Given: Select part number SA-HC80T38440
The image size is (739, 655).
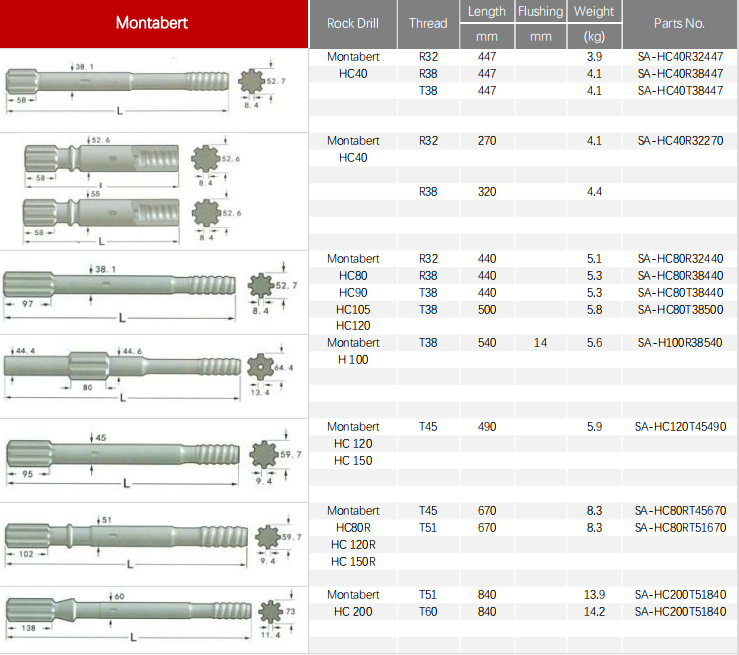Looking at the screenshot, I should pos(680,293).
